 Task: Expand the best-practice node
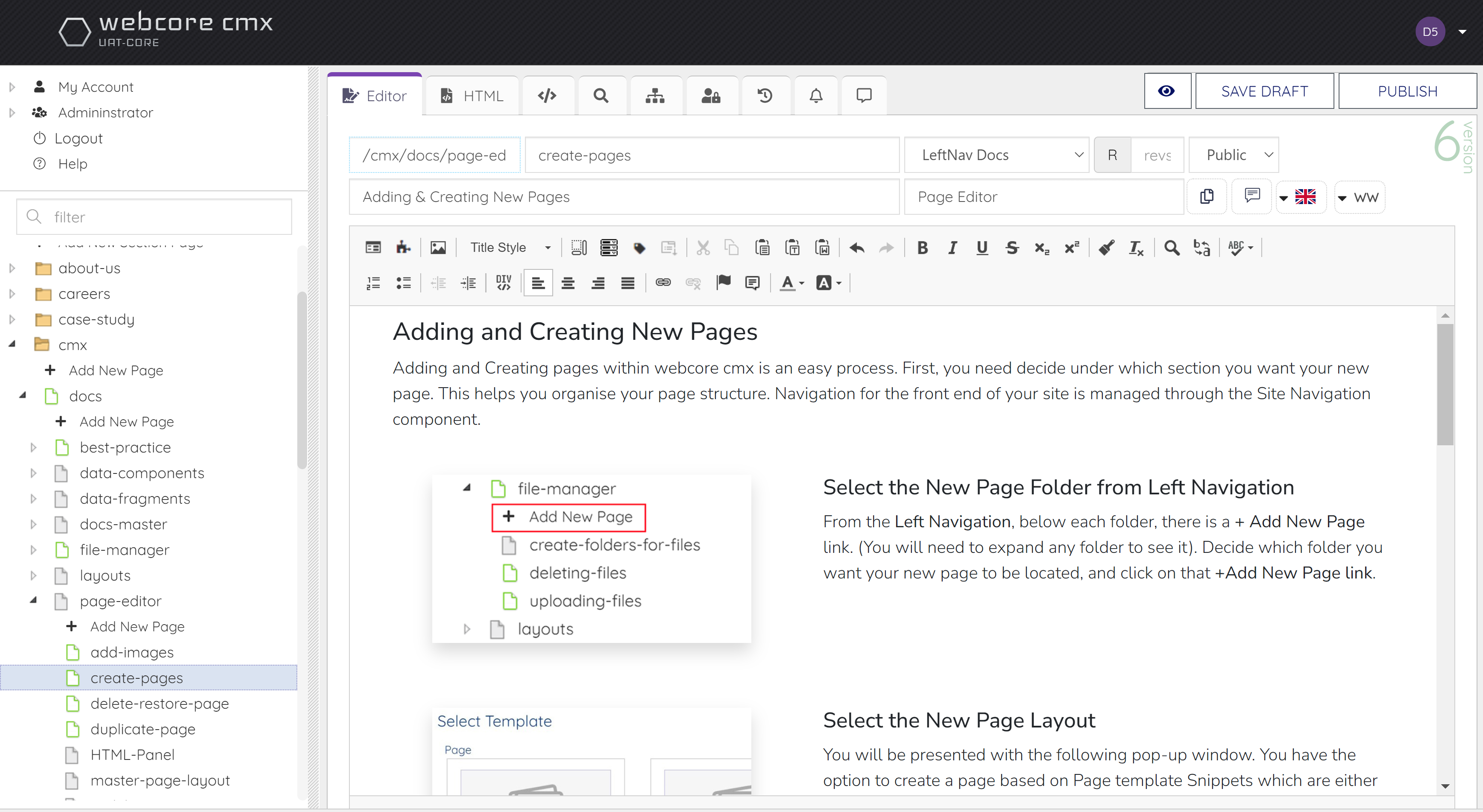(33, 447)
